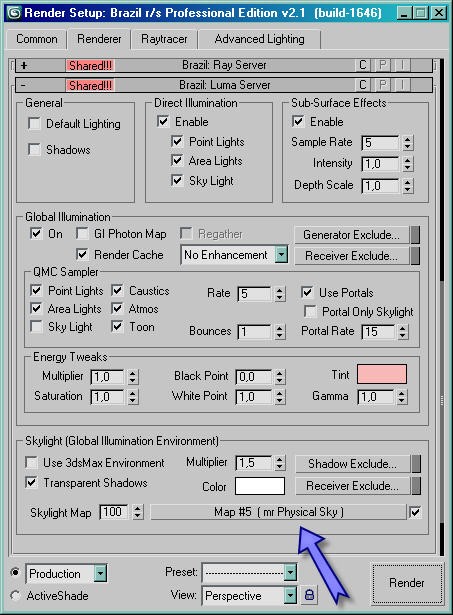
Task: Click the C button on Luma Server rollout
Action: tap(363, 85)
